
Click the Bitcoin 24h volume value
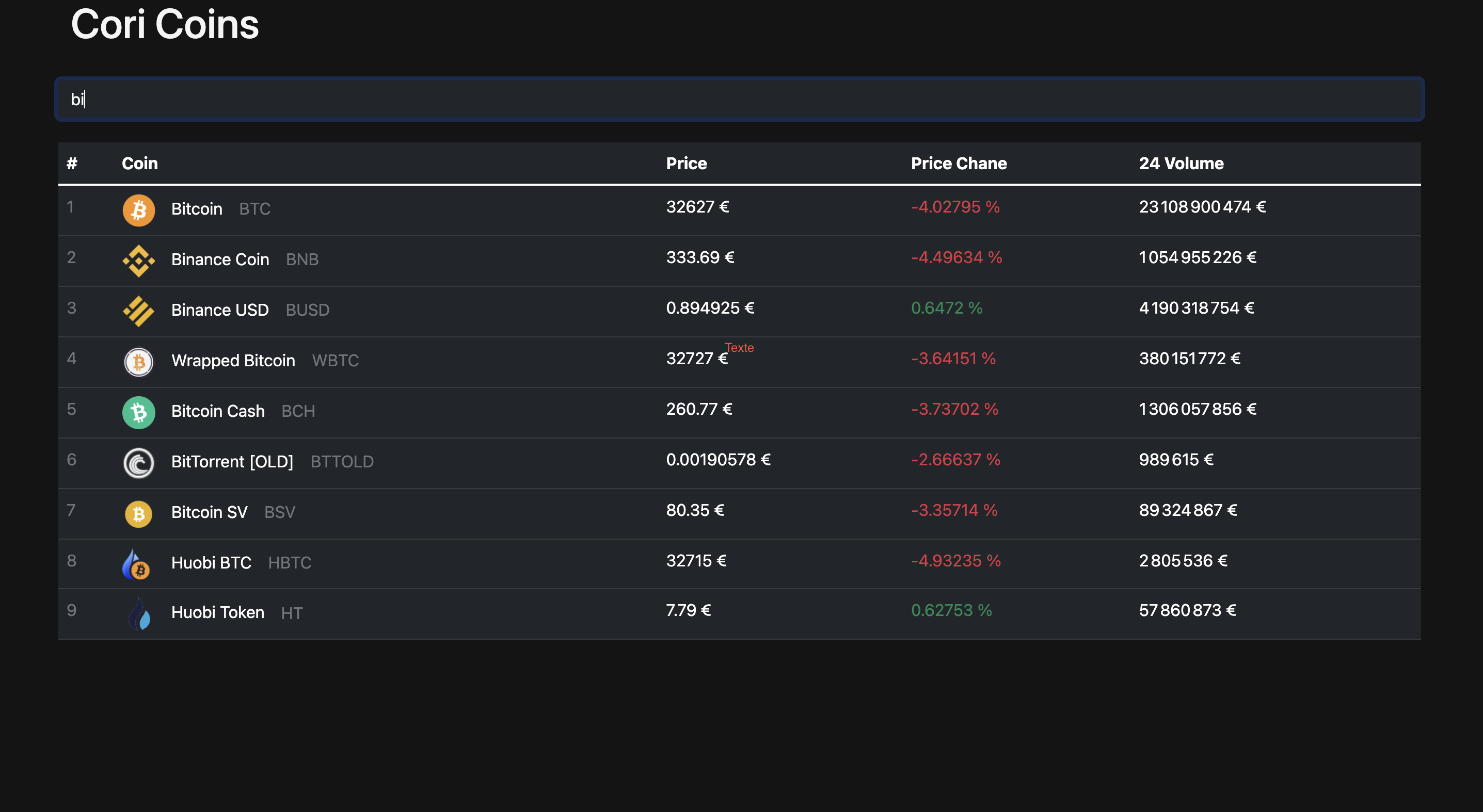click(1202, 207)
